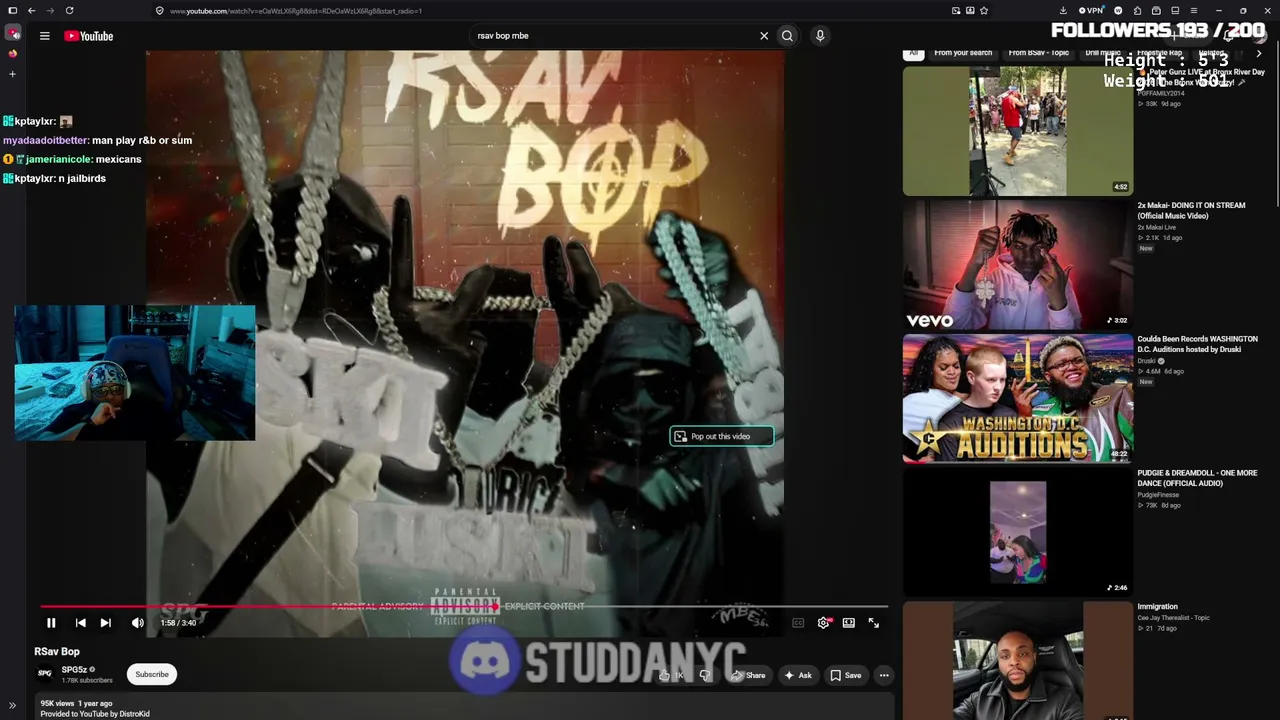
Task: Share the RSav Bop video
Action: (x=748, y=675)
